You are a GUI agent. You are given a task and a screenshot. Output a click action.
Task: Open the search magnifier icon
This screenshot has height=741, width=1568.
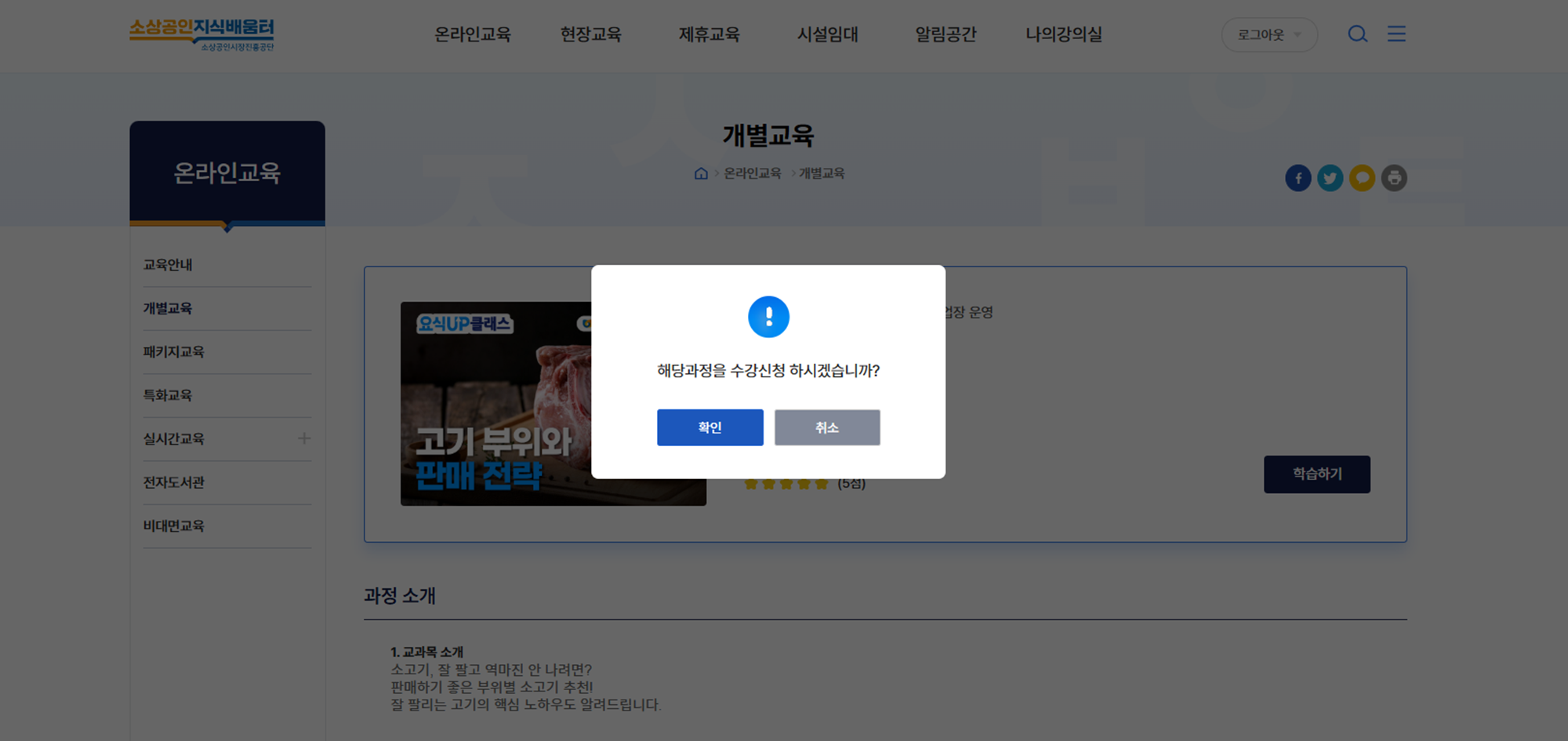pyautogui.click(x=1358, y=34)
